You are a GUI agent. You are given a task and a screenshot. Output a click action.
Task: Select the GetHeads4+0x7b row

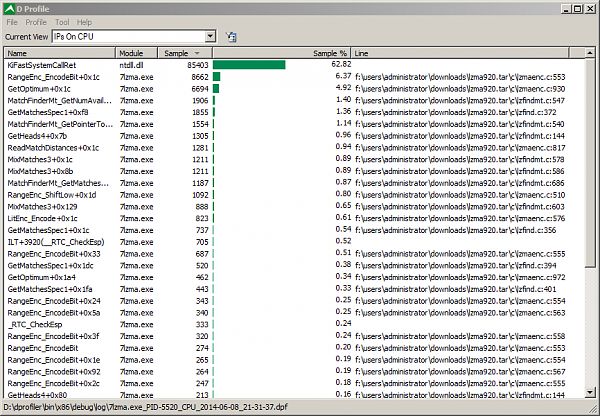(x=295, y=136)
